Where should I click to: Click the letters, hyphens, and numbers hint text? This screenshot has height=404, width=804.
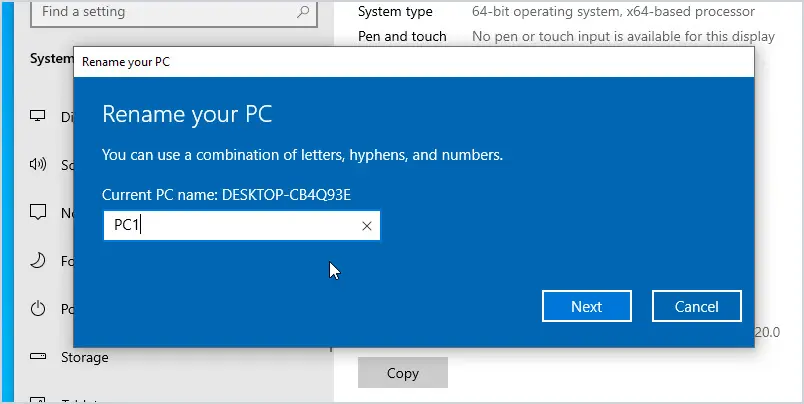point(303,154)
